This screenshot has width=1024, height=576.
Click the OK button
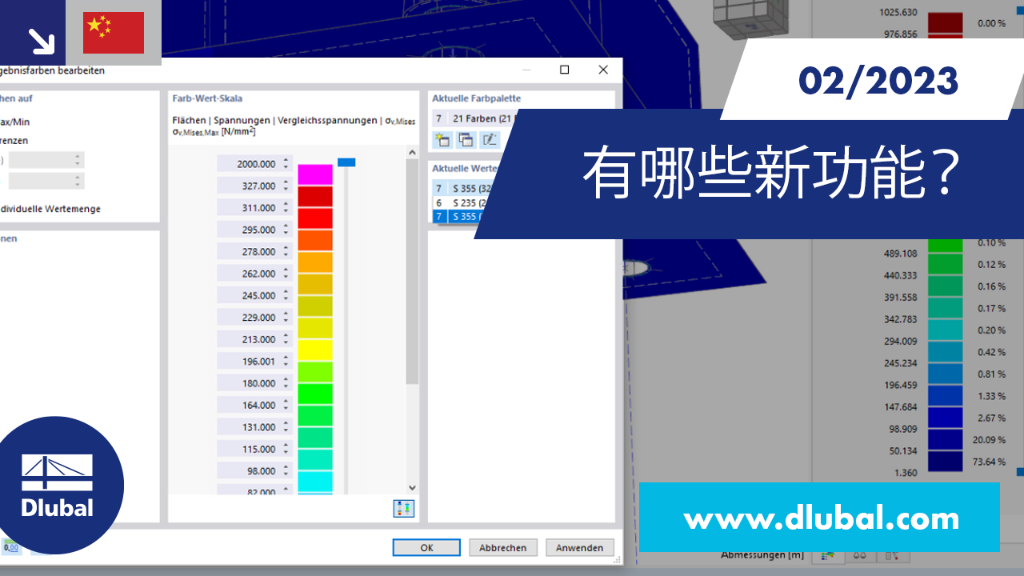click(426, 548)
